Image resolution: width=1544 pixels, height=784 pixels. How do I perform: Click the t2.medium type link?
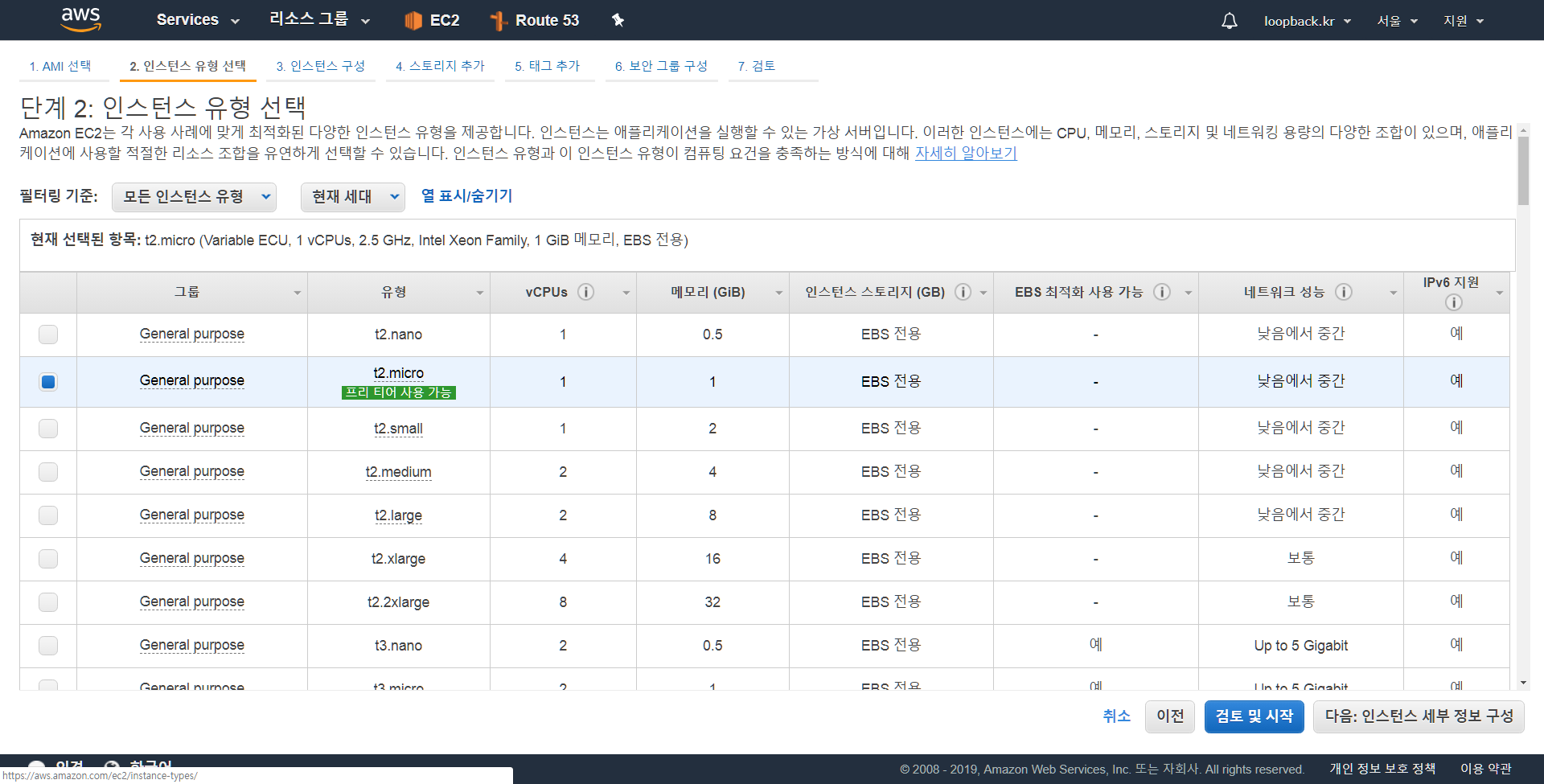pyautogui.click(x=398, y=472)
